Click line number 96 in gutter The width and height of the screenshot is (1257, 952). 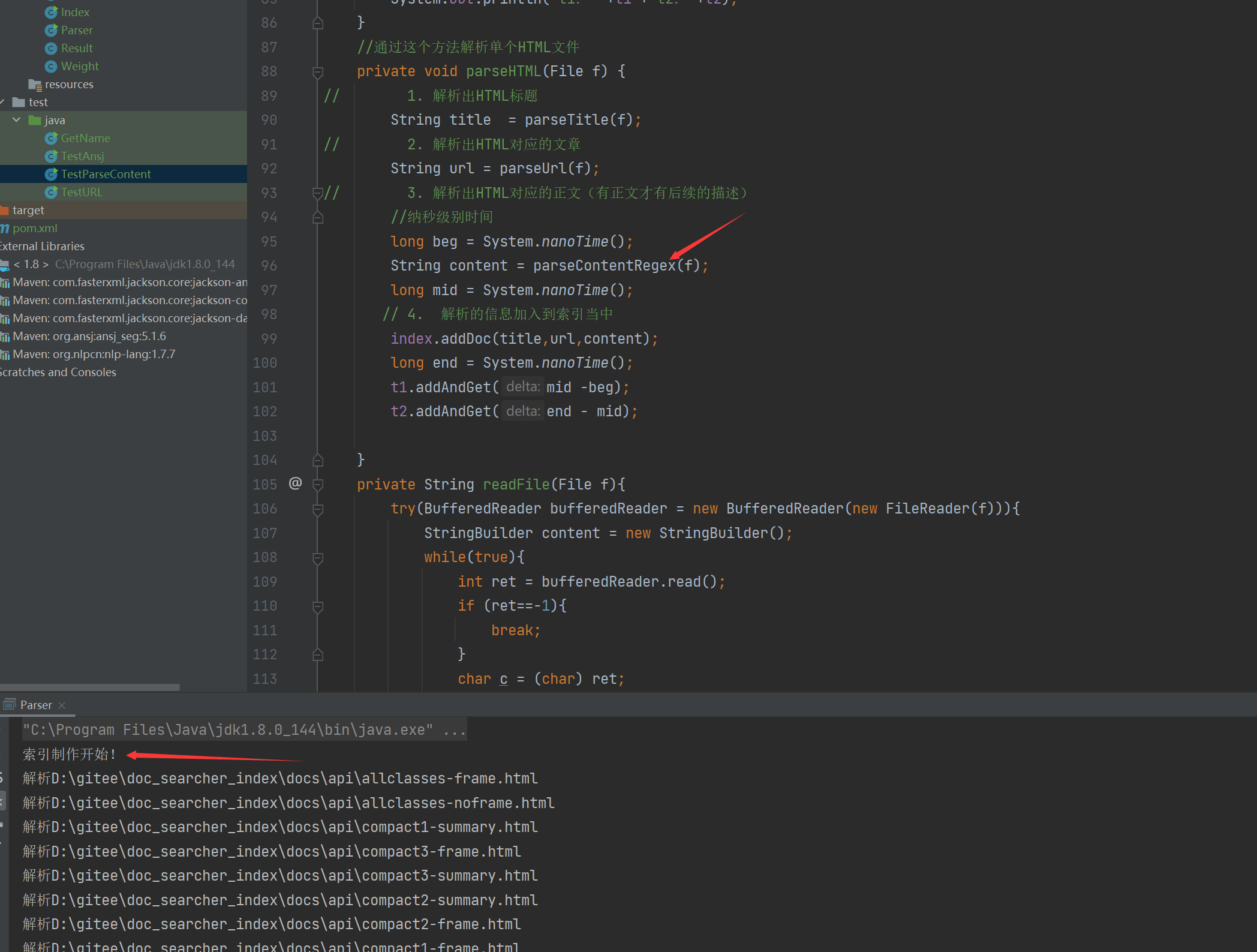[x=269, y=266]
